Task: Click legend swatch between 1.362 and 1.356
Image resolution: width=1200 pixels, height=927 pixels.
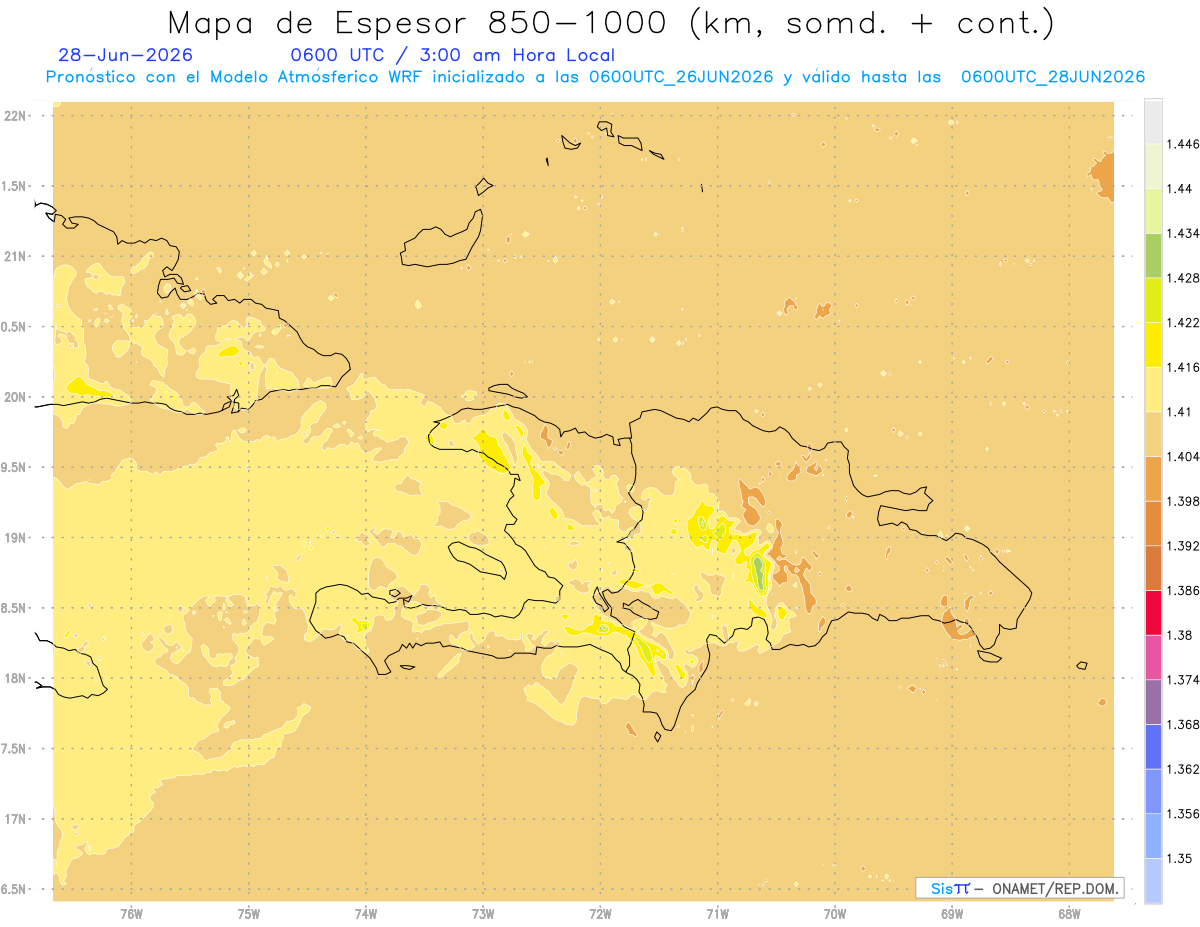Action: pyautogui.click(x=1153, y=791)
